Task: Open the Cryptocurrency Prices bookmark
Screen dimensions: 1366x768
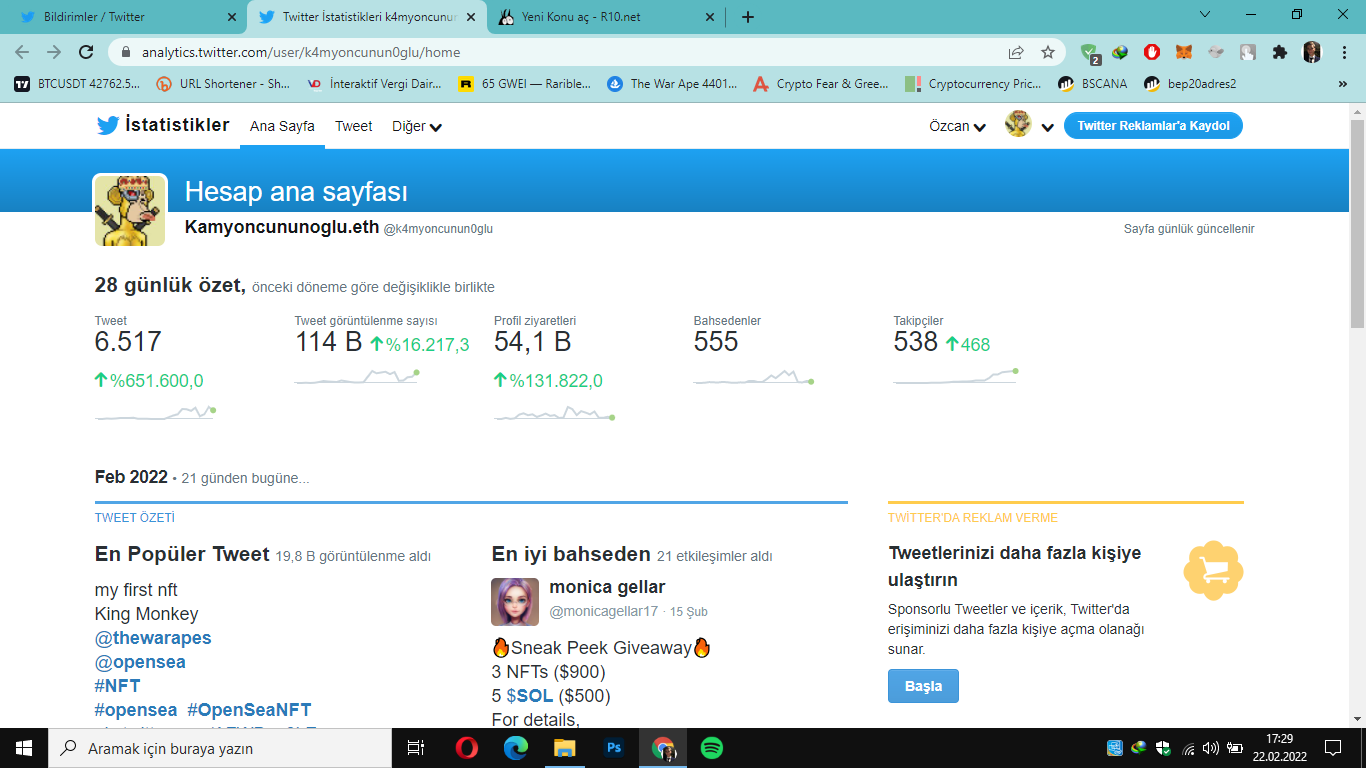Action: pos(973,84)
